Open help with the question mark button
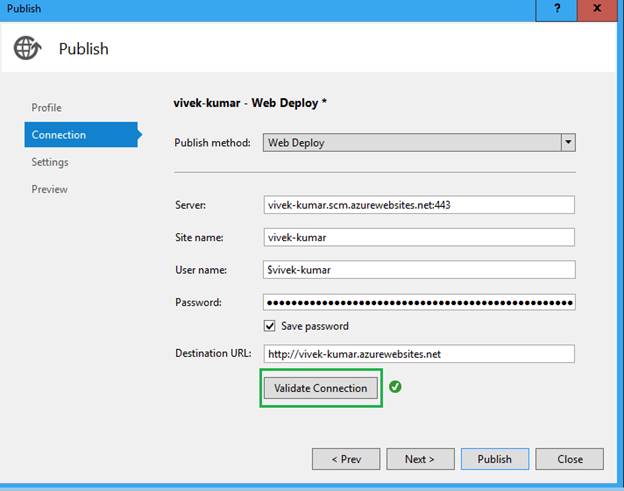 point(556,10)
